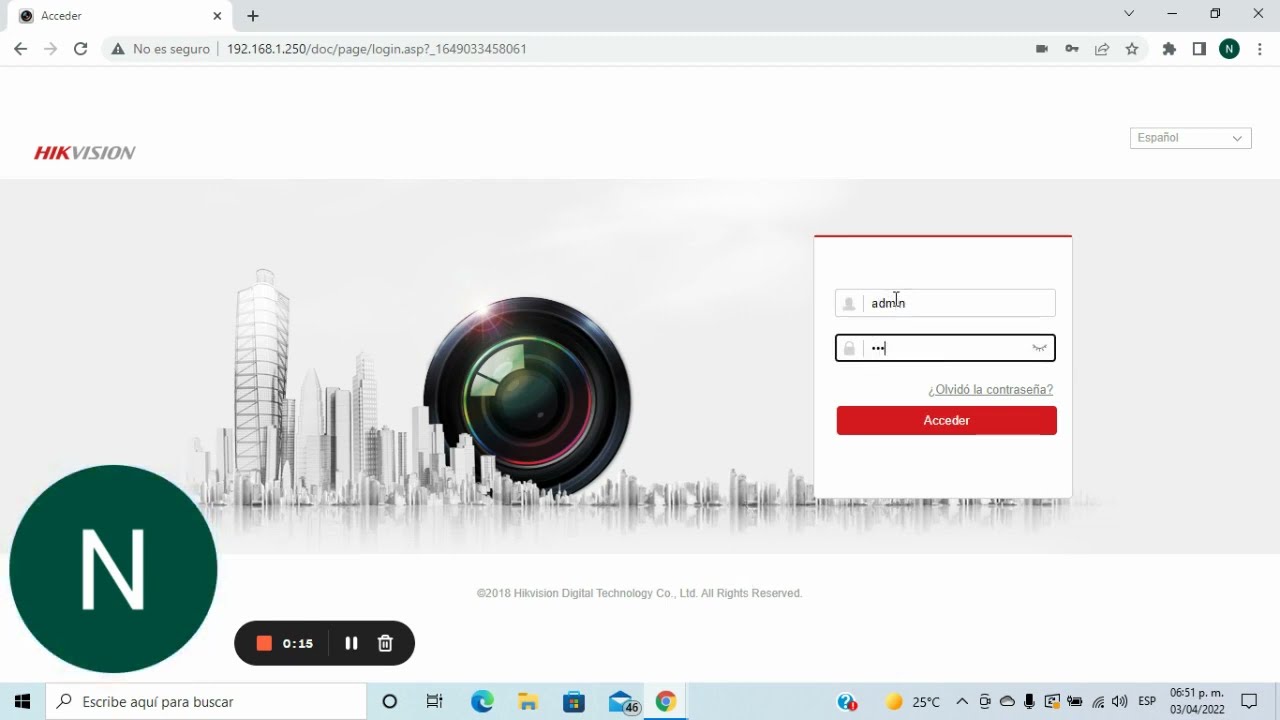1280x720 pixels.
Task: Open OneDrive cloud tray icon
Action: pos(1007,702)
